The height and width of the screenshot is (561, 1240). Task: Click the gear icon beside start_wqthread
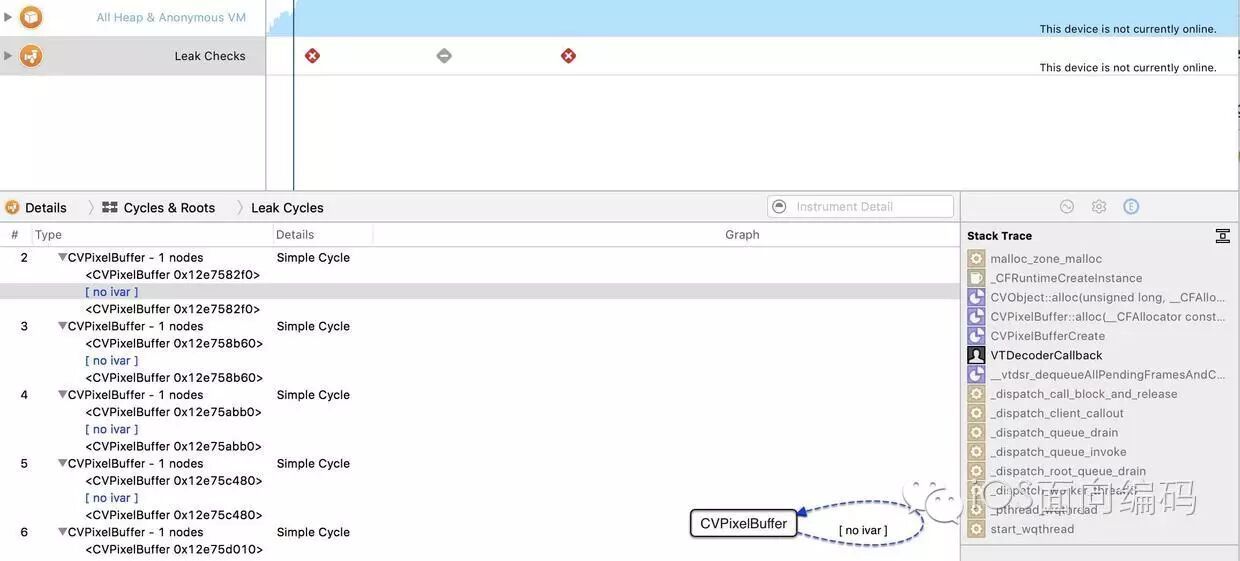click(977, 529)
